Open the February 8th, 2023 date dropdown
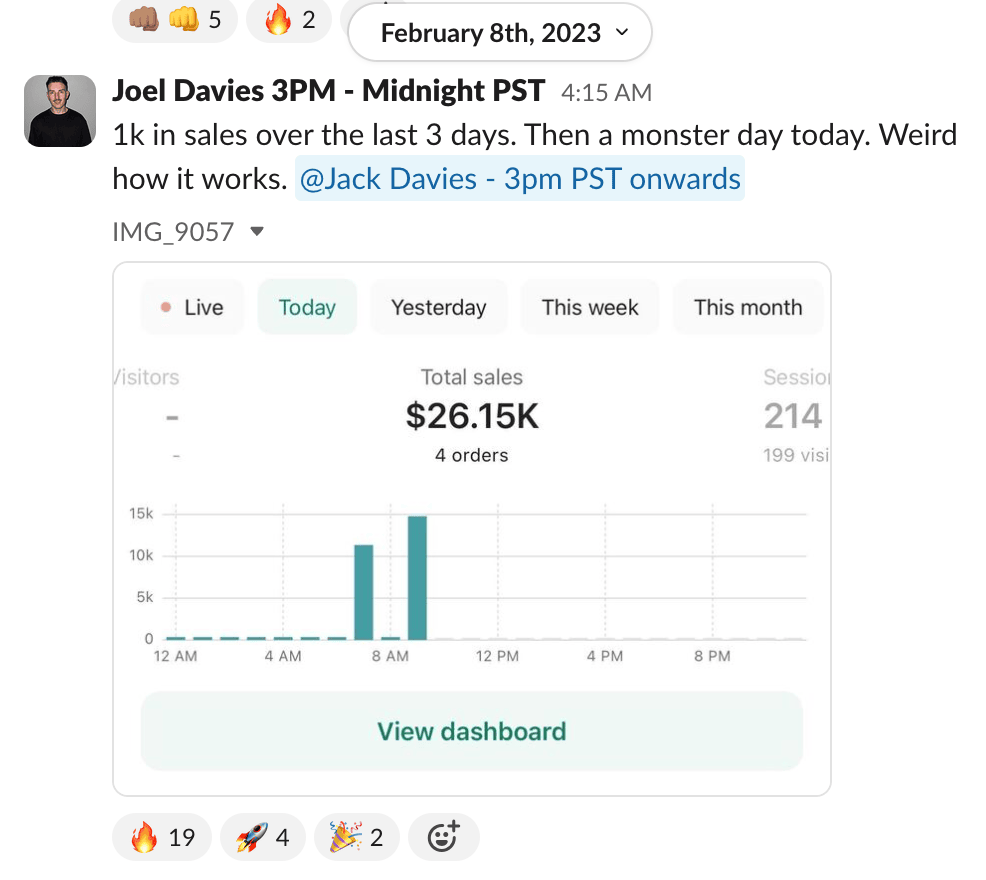 pyautogui.click(x=500, y=33)
